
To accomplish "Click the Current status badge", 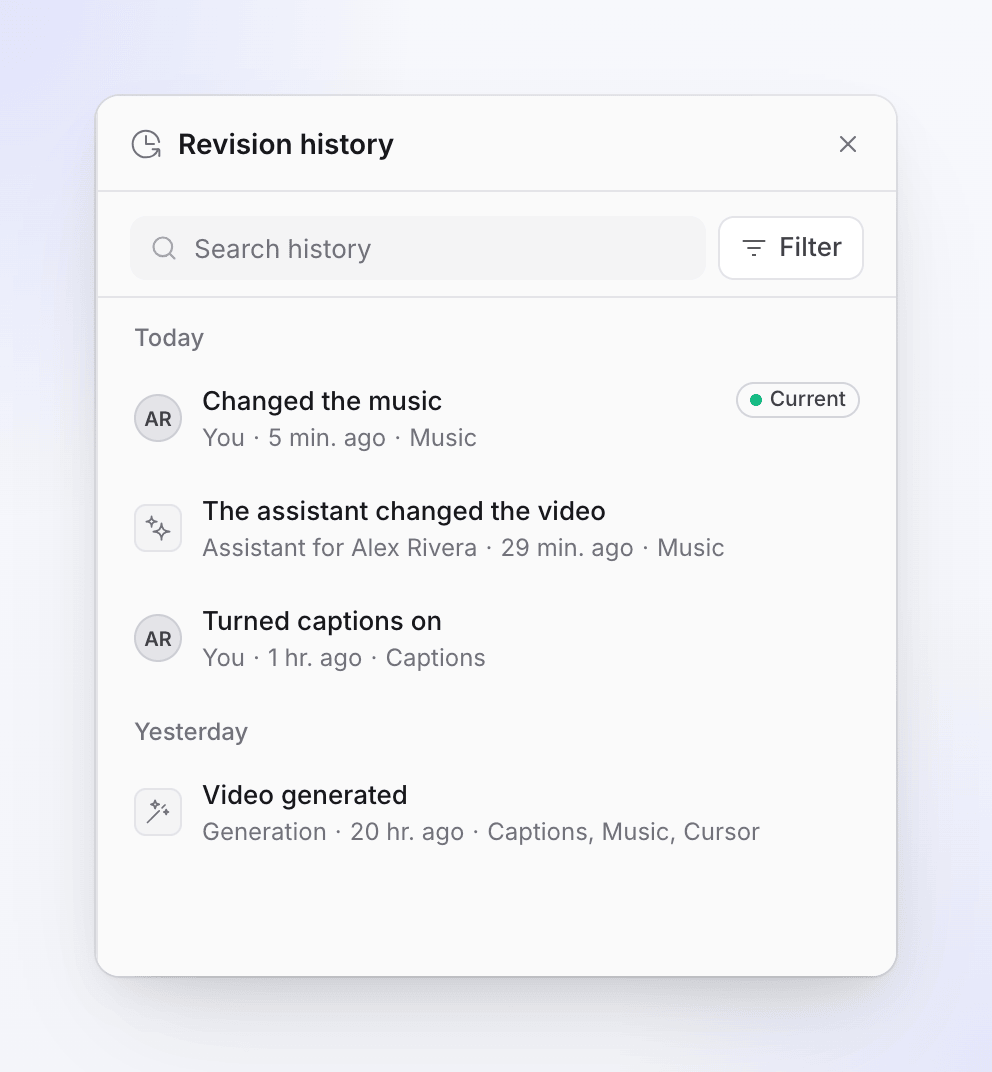I will pos(798,399).
